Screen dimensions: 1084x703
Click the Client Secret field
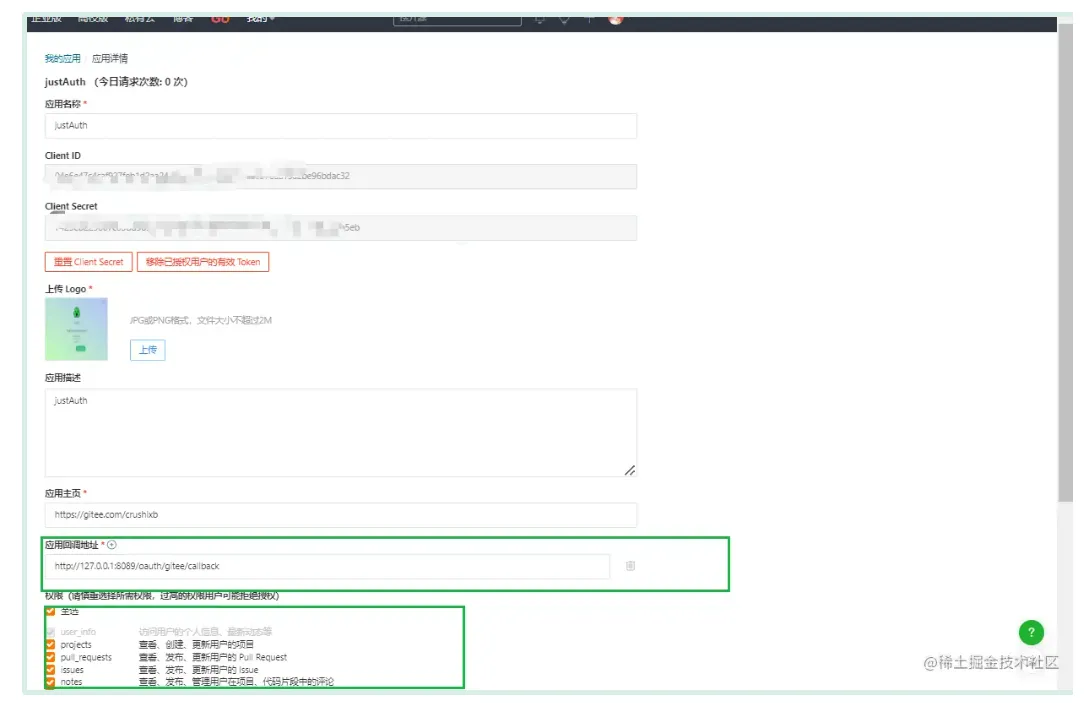[341, 227]
